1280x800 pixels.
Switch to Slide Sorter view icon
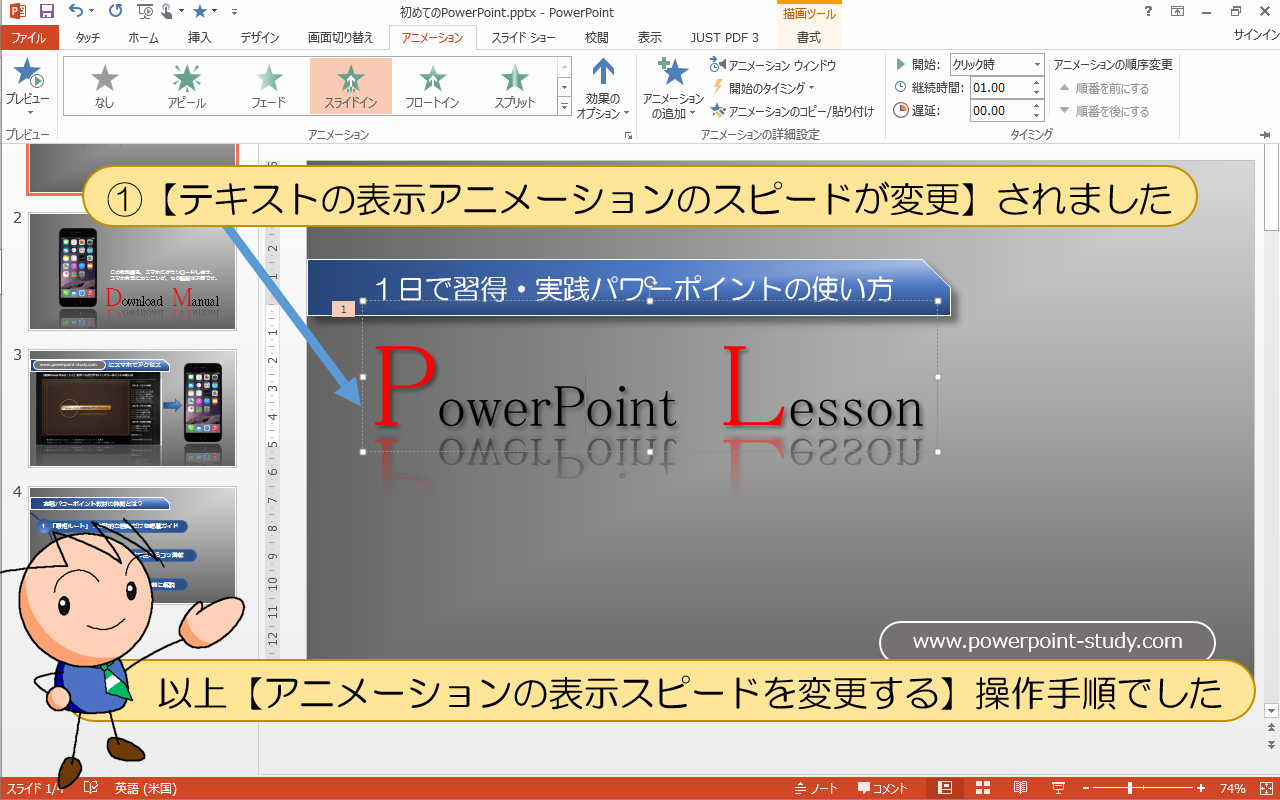(x=983, y=788)
